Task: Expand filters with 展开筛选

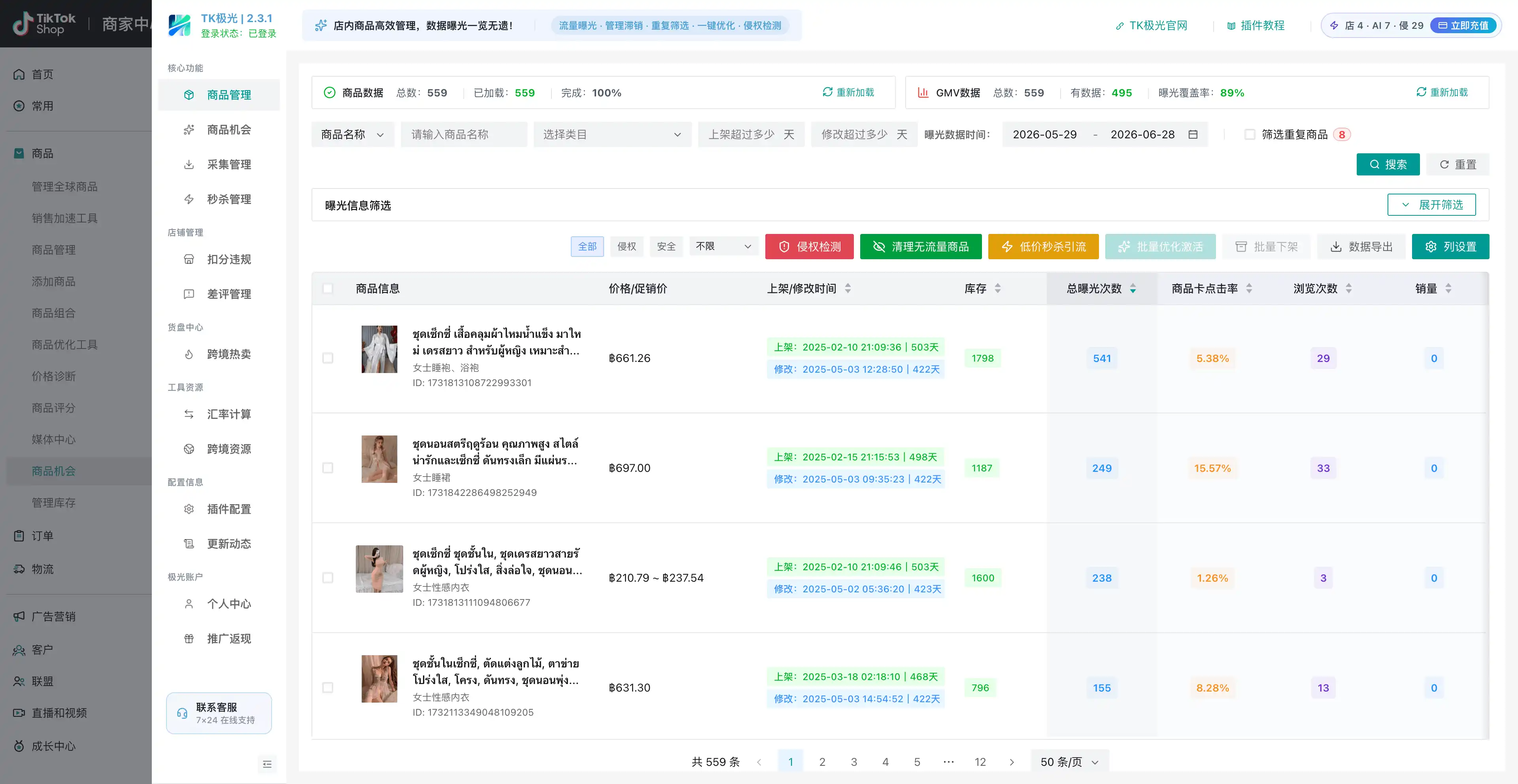Action: (1431, 204)
